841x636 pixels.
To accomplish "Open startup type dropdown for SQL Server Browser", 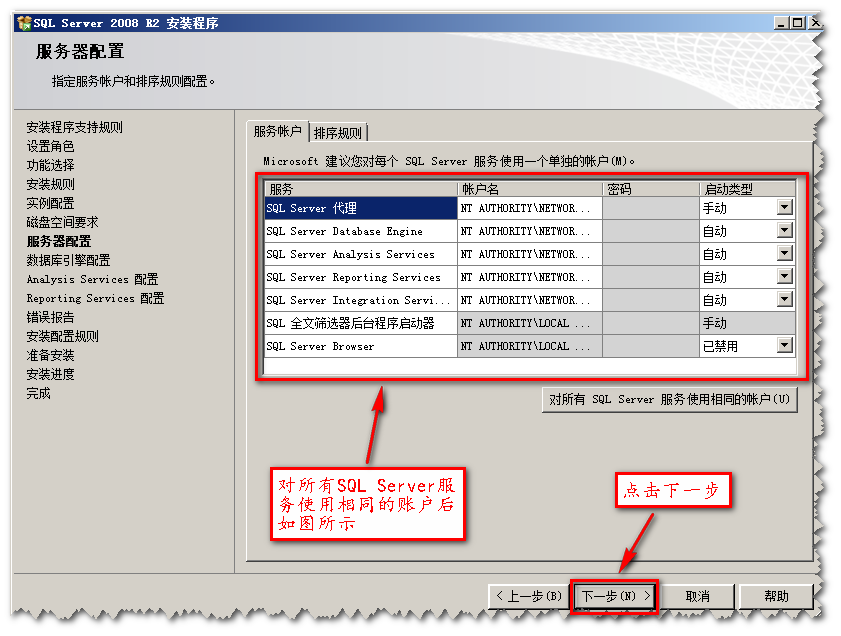I will [x=785, y=346].
